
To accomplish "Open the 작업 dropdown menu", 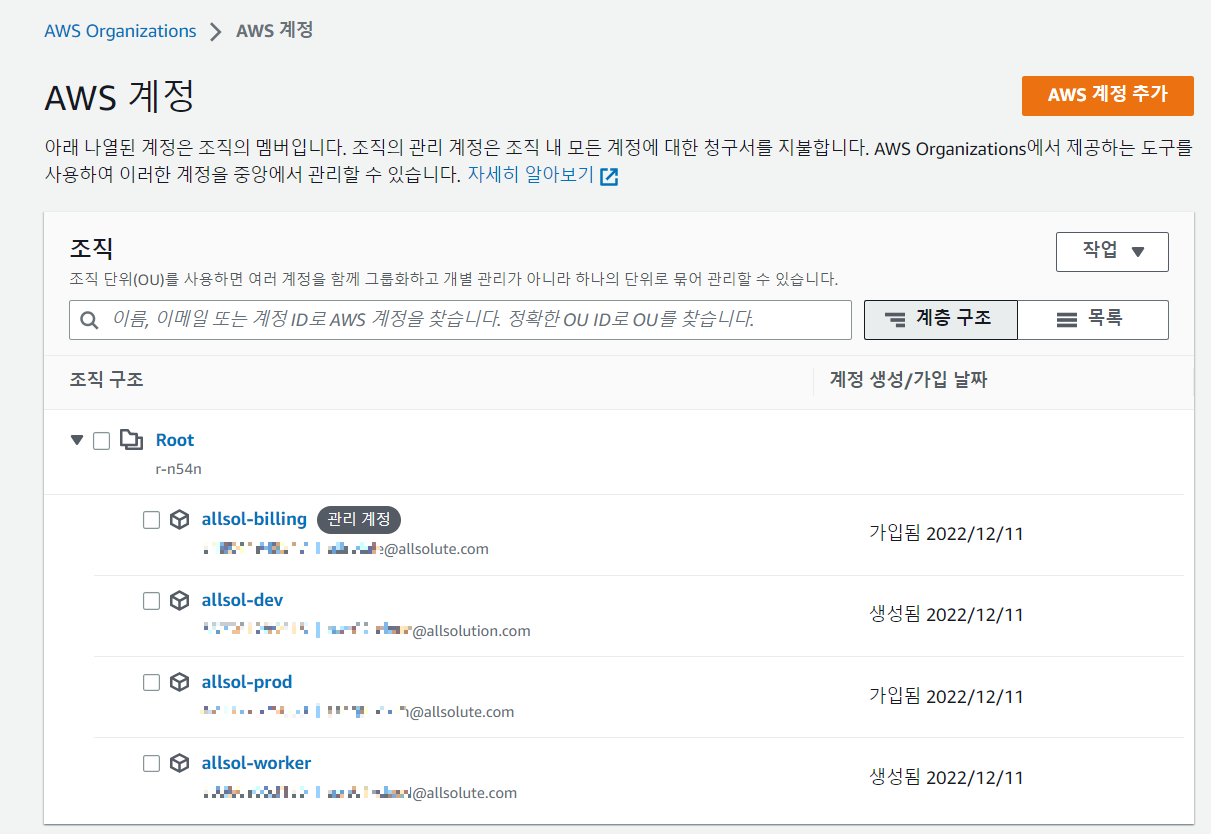I will (1112, 251).
